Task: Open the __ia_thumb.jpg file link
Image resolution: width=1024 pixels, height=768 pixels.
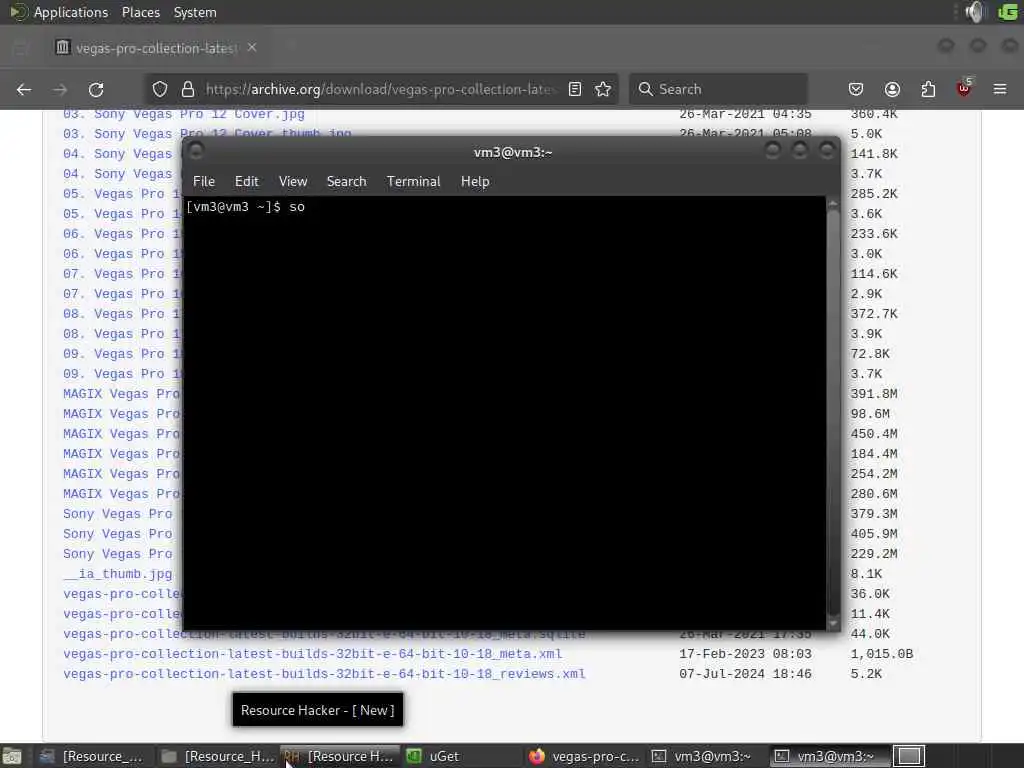Action: pyautogui.click(x=118, y=574)
